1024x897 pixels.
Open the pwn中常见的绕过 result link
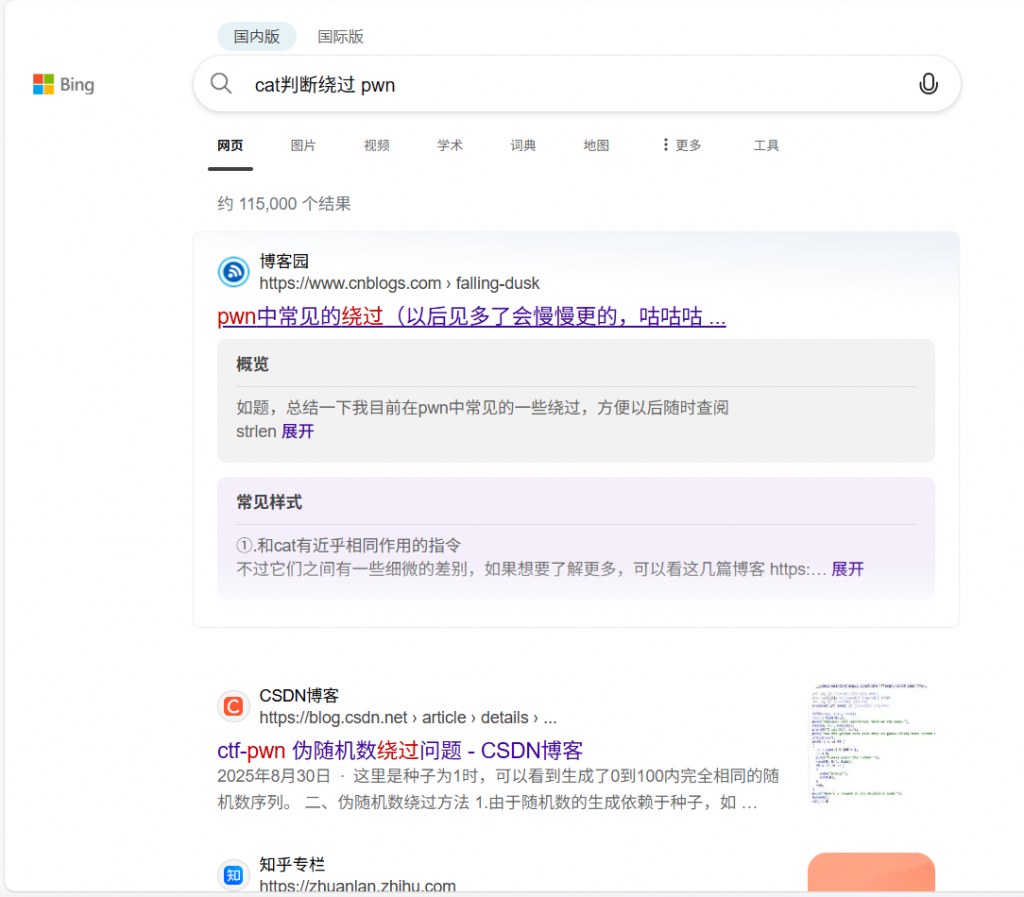pyautogui.click(x=471, y=317)
